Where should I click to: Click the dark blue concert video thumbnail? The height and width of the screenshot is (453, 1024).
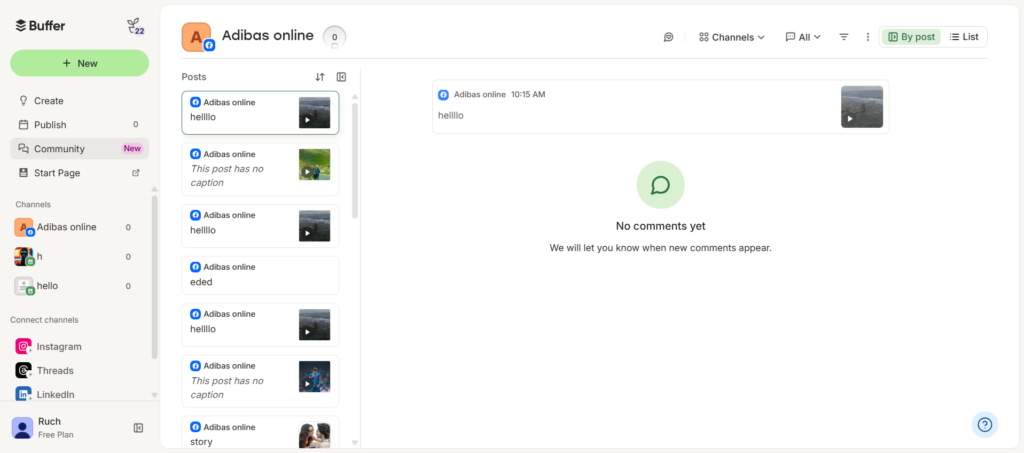314,377
